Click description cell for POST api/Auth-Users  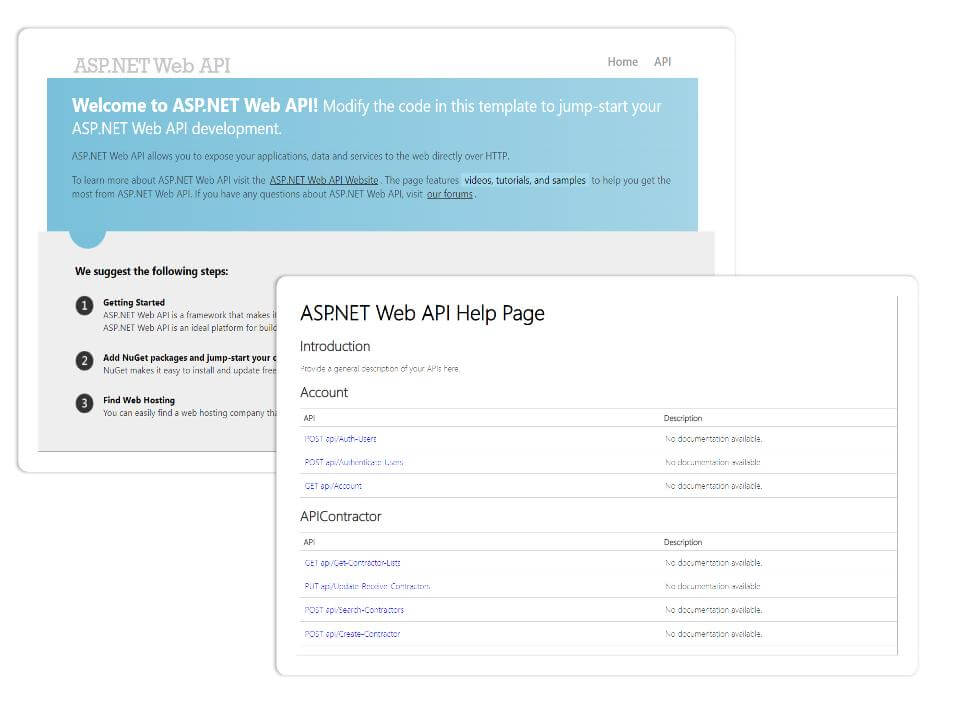(x=713, y=439)
